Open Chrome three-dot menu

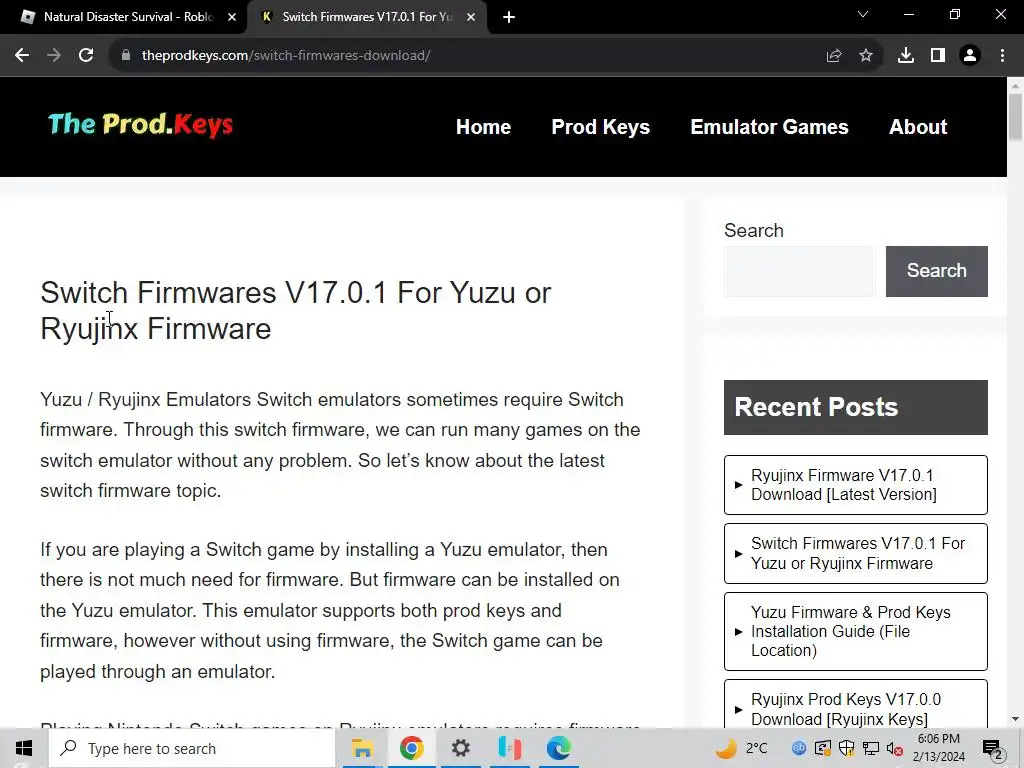(1002, 56)
